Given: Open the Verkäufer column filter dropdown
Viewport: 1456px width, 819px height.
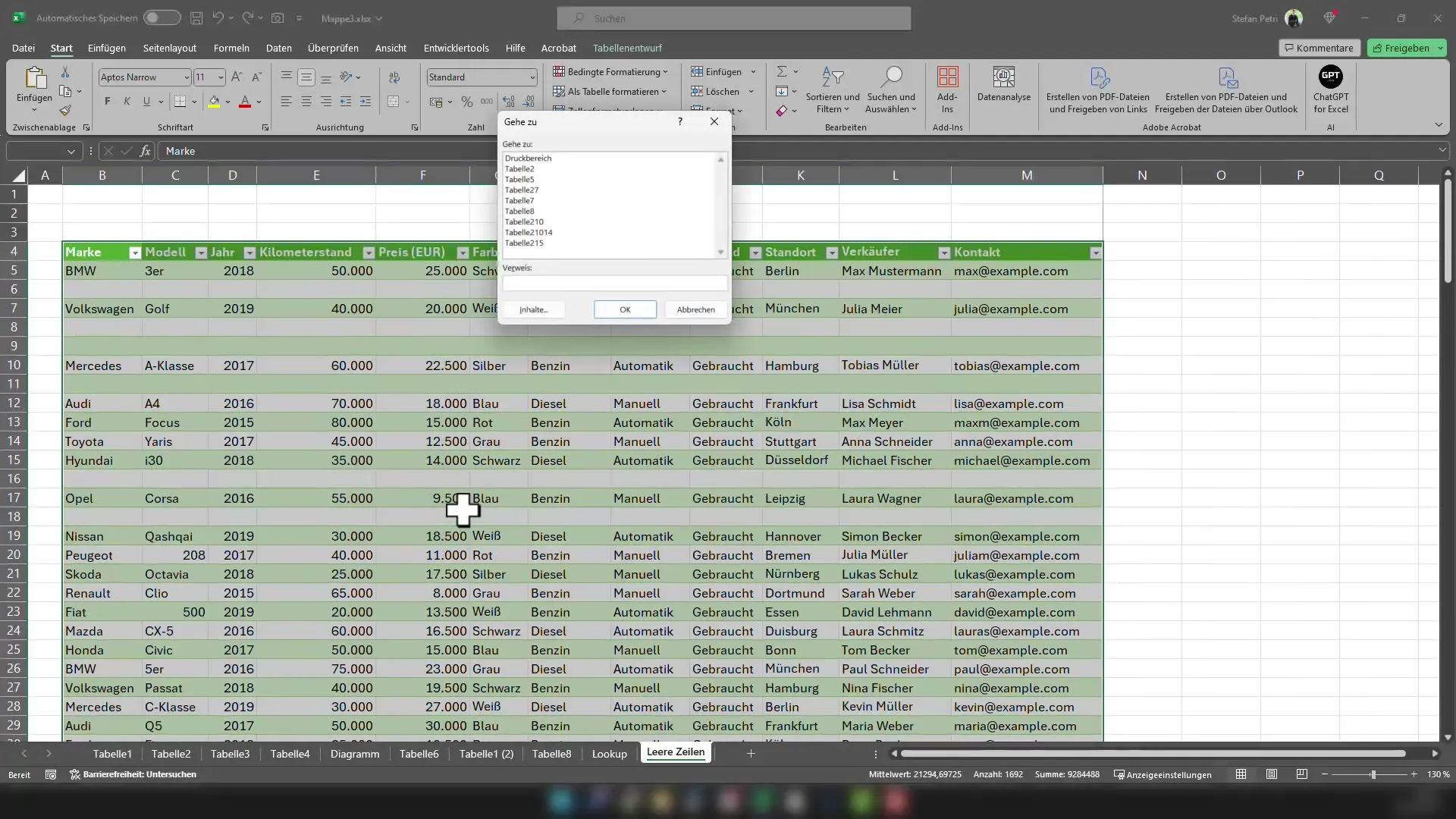Looking at the screenshot, I should pyautogui.click(x=943, y=253).
